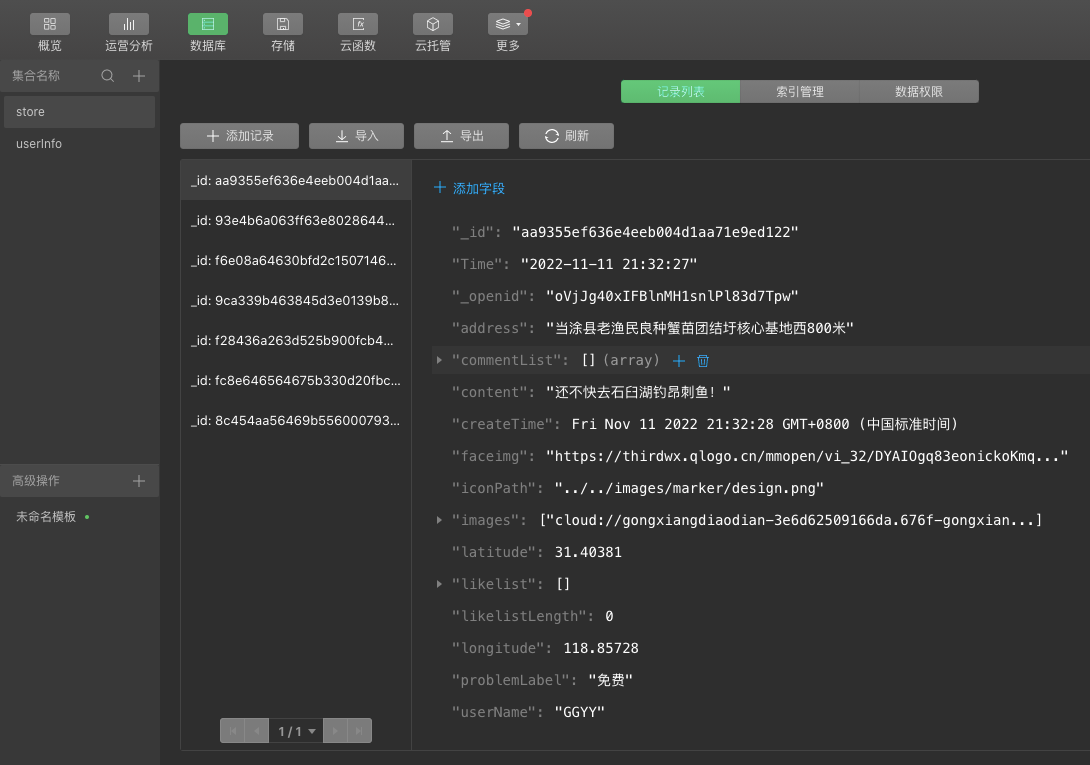1090x765 pixels.
Task: Click the 刷新 refresh button
Action: [567, 136]
